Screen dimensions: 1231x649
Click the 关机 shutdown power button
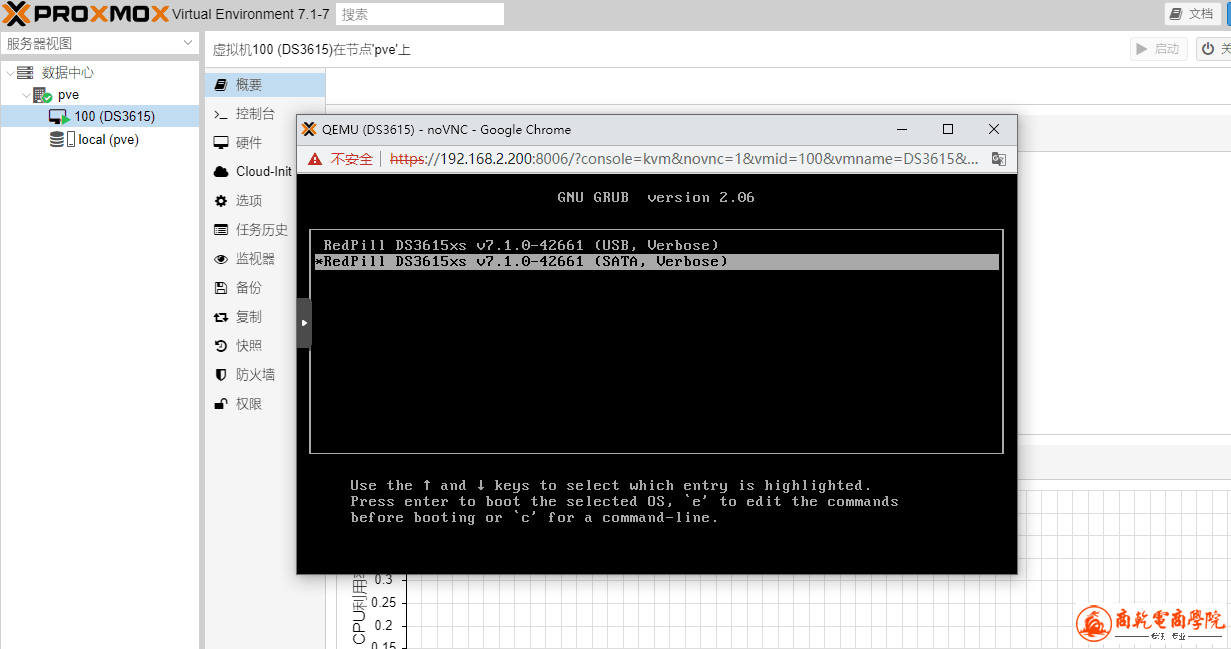click(1214, 49)
